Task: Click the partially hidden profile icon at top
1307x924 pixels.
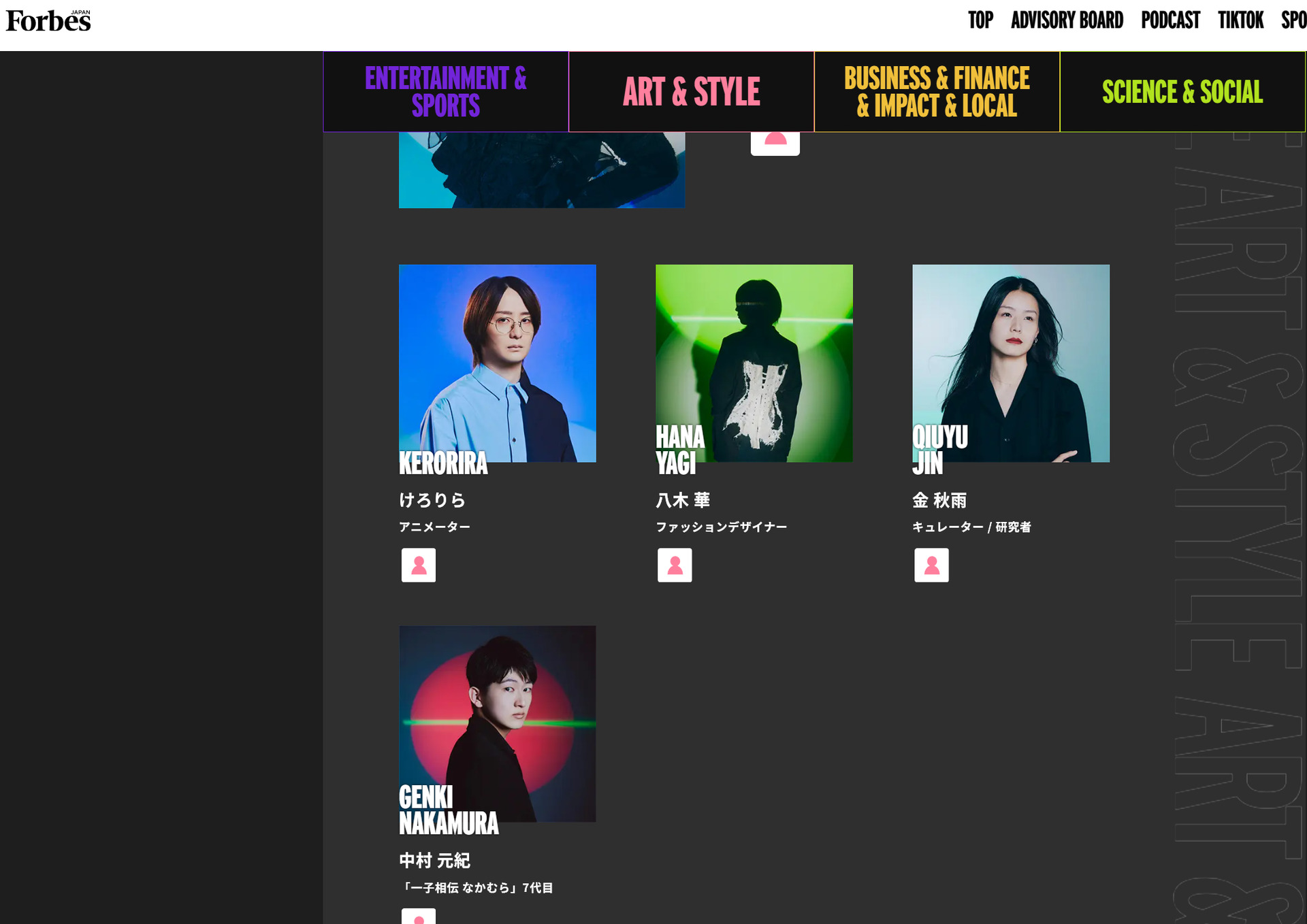Action: click(x=775, y=144)
